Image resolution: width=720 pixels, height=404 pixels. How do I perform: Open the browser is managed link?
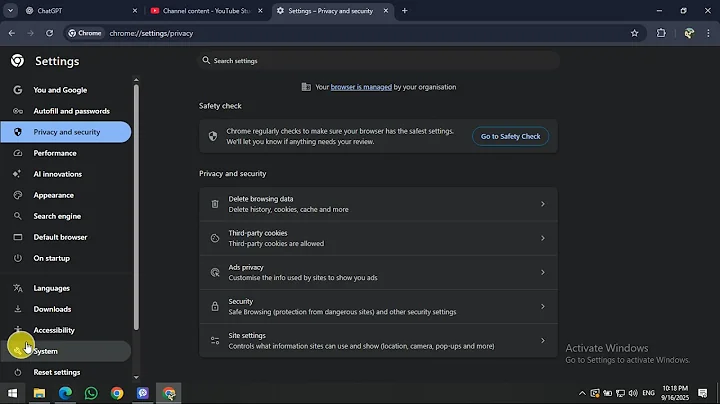[361, 87]
